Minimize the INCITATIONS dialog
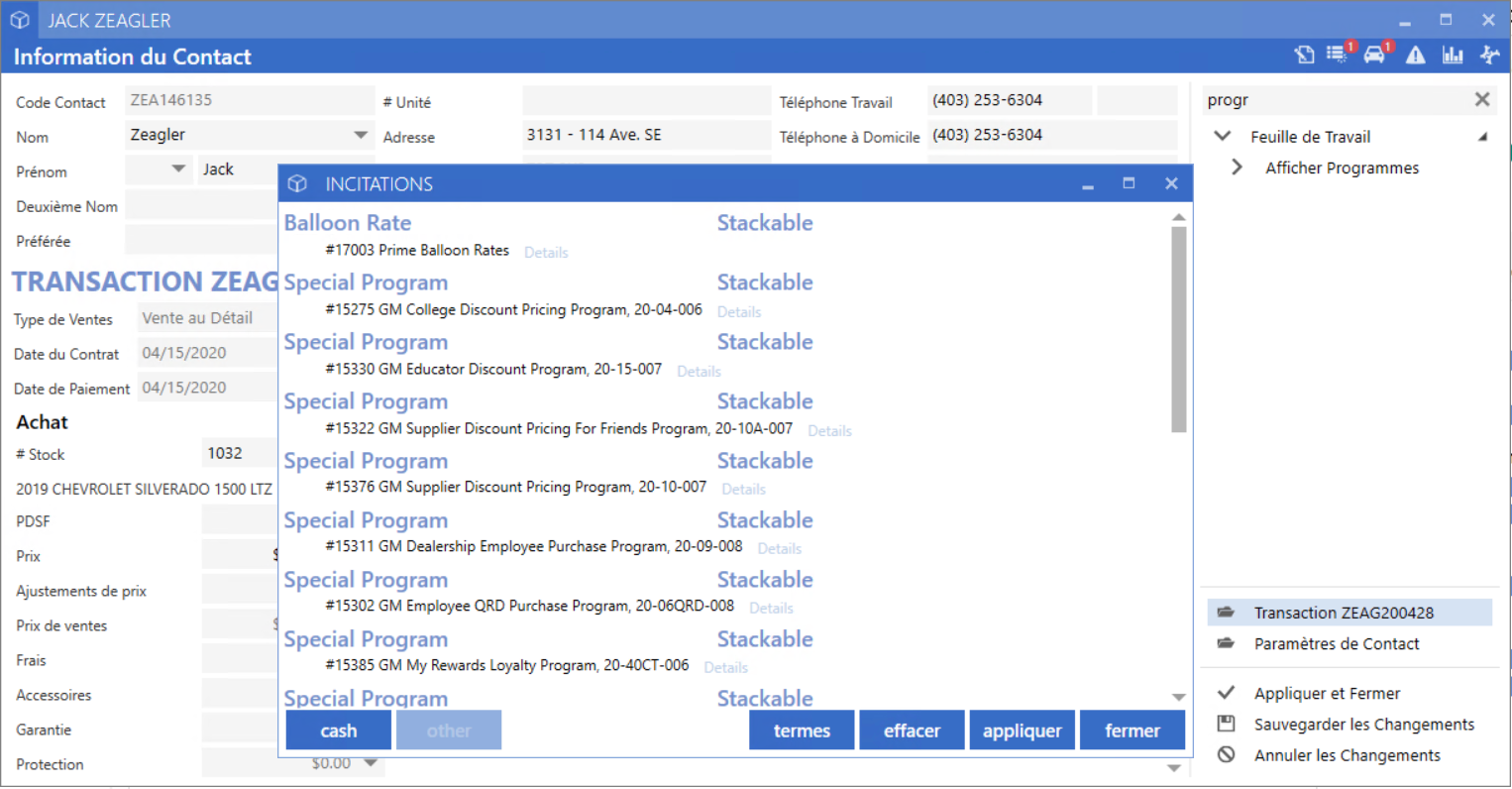The height and width of the screenshot is (789, 1512). pos(1088,184)
